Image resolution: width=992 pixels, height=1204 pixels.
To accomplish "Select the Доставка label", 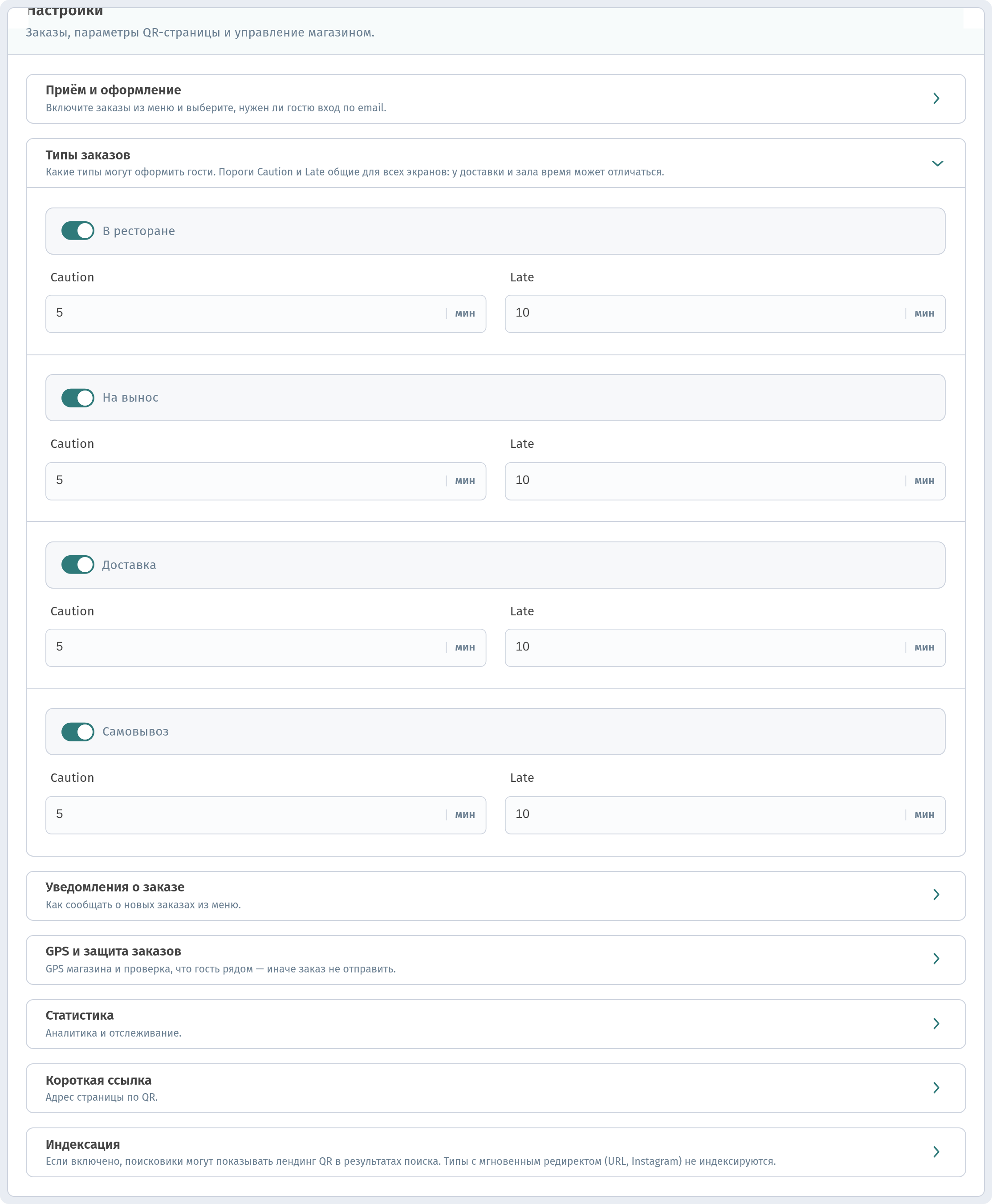I will 129,565.
